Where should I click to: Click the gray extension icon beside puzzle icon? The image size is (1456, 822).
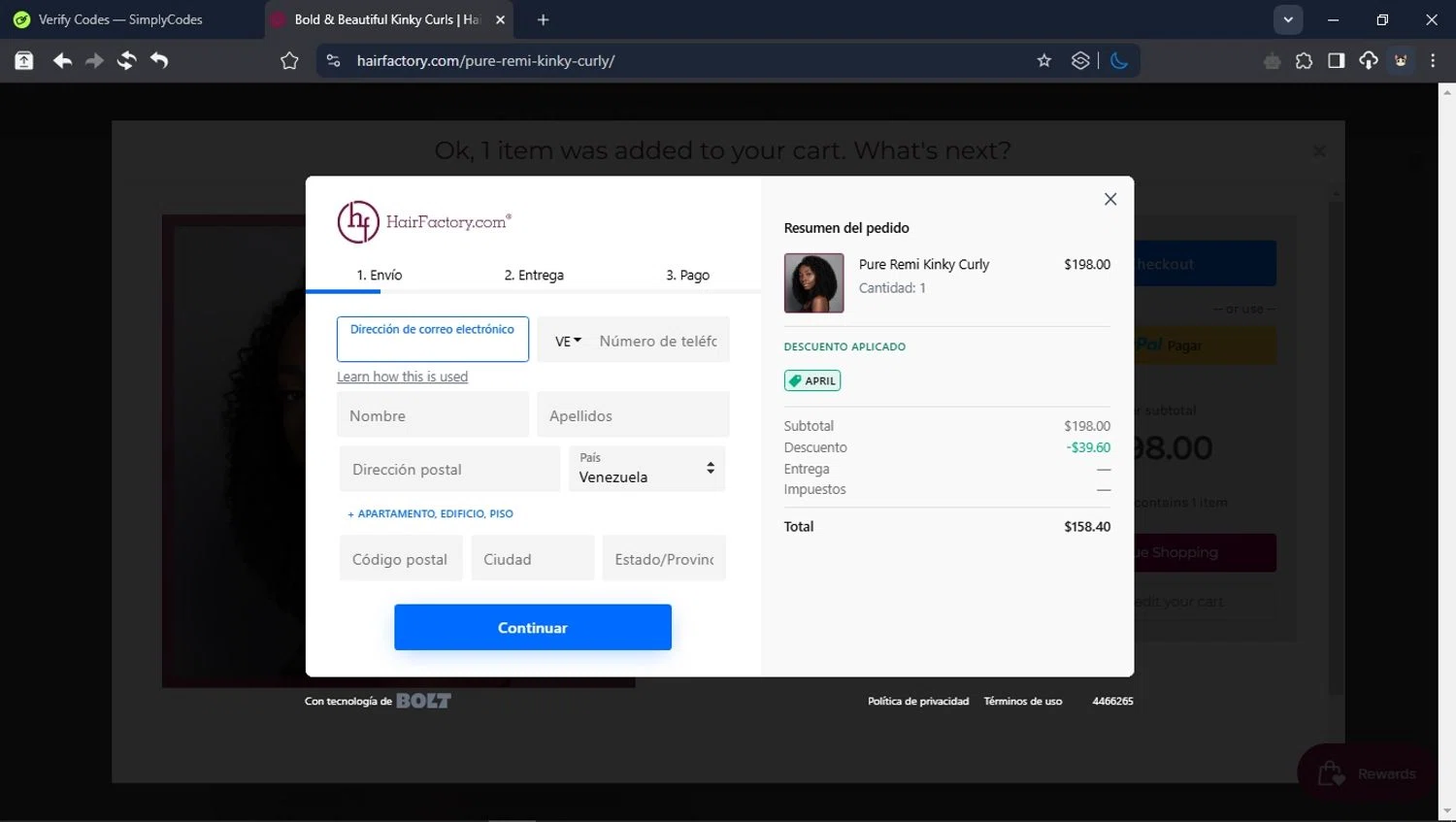[1272, 61]
